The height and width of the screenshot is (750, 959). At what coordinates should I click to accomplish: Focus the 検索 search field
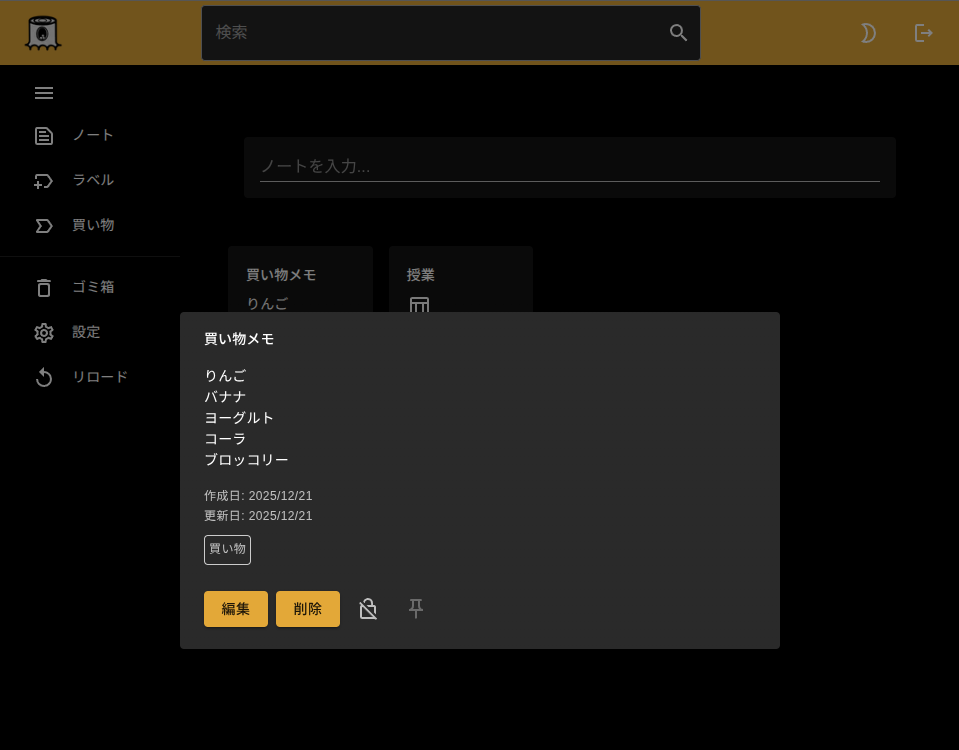pos(451,33)
